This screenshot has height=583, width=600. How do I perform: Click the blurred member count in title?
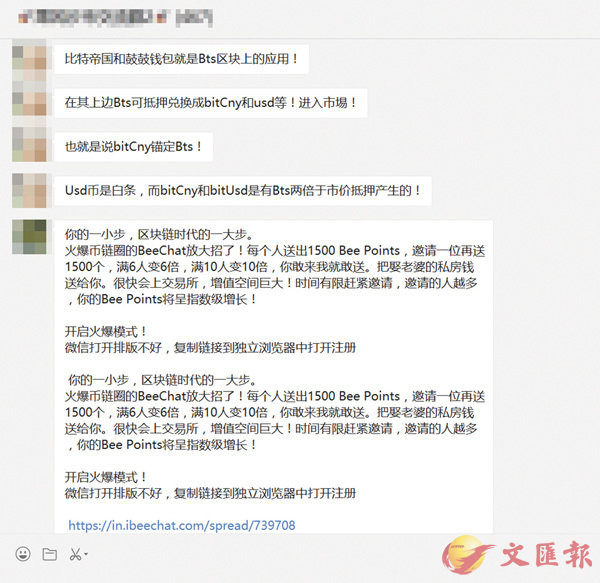(194, 18)
